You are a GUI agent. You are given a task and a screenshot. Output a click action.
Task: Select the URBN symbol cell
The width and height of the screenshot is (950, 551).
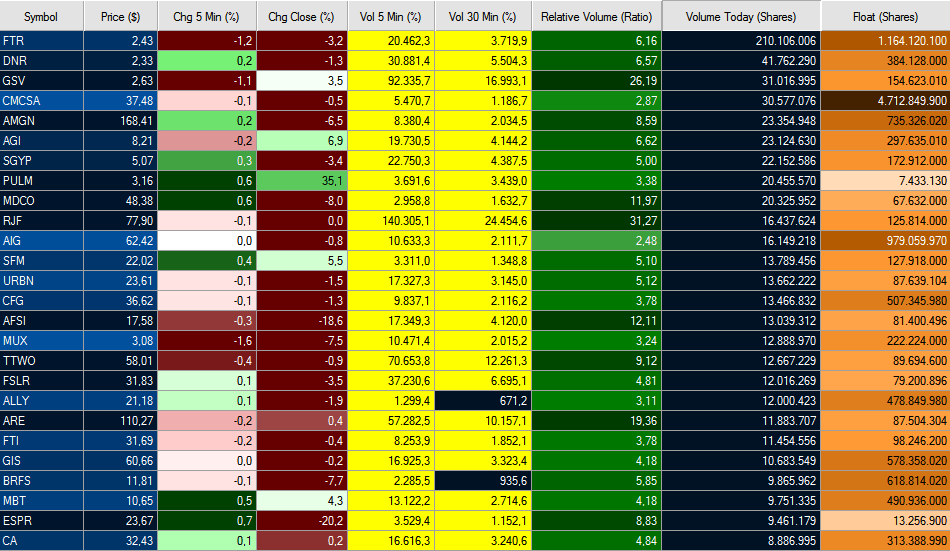pyautogui.click(x=42, y=281)
